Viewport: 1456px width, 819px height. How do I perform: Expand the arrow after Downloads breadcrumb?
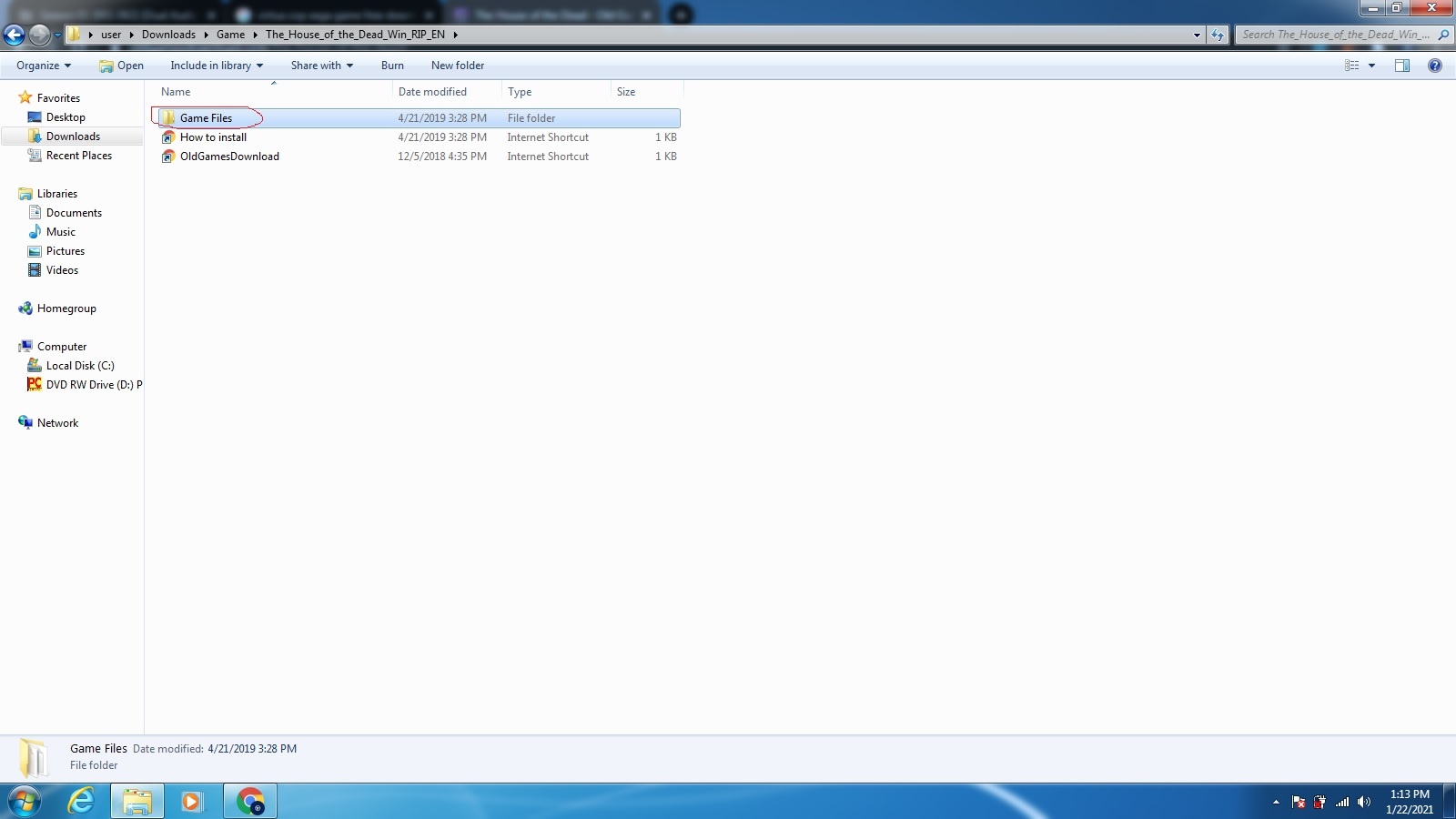pos(206,35)
